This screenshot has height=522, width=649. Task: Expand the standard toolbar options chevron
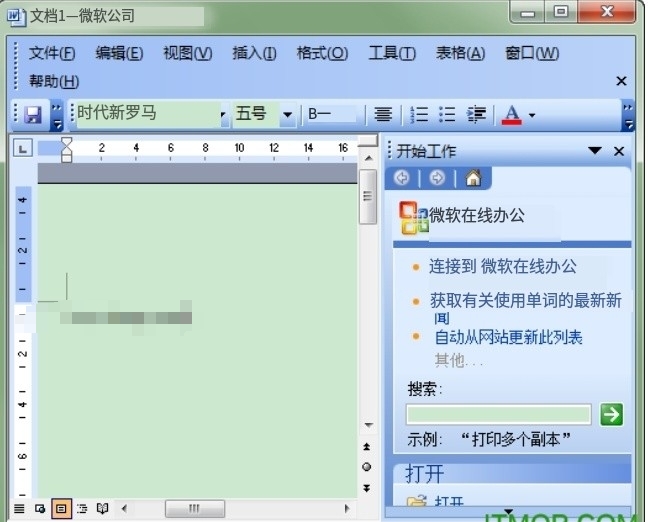pos(57,115)
